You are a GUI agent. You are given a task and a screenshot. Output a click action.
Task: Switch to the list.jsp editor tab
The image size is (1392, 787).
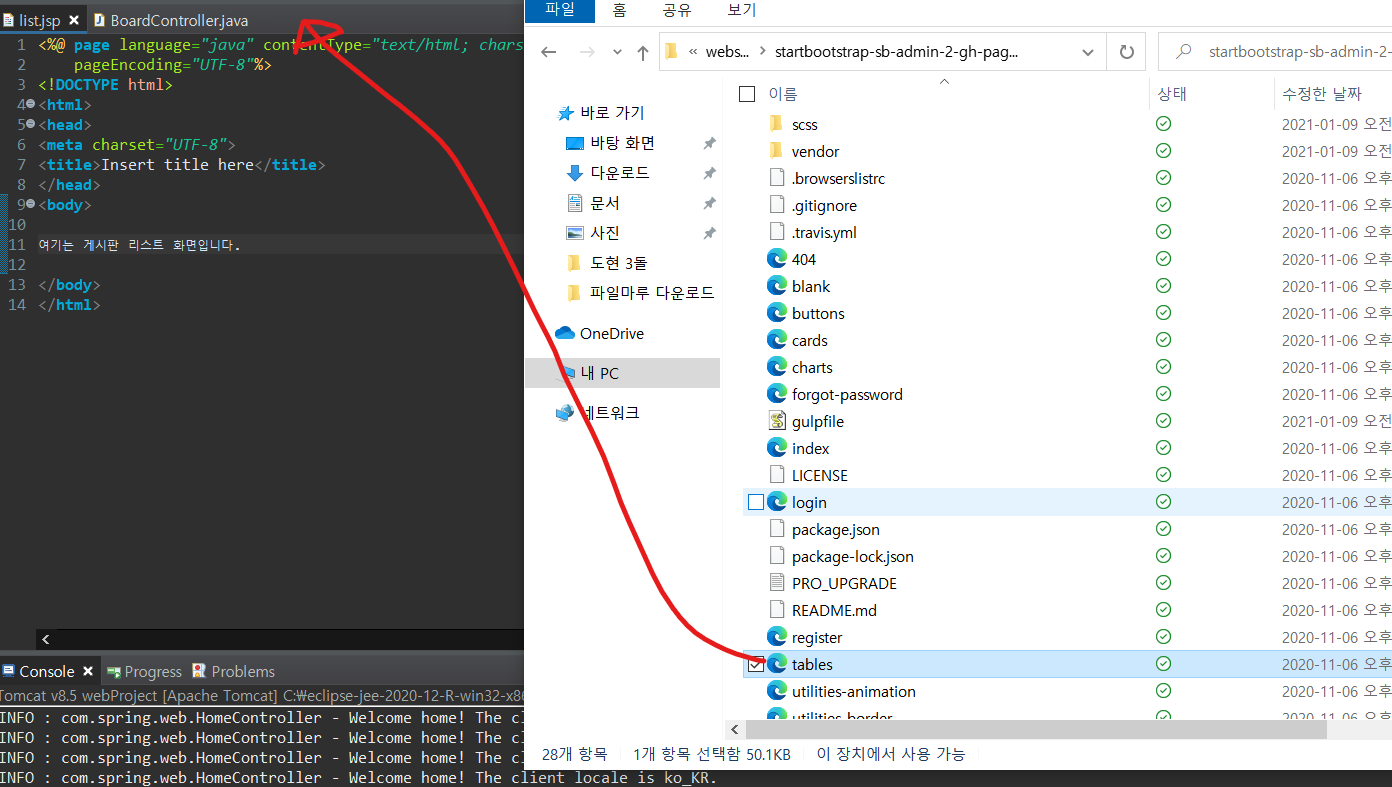[39, 20]
